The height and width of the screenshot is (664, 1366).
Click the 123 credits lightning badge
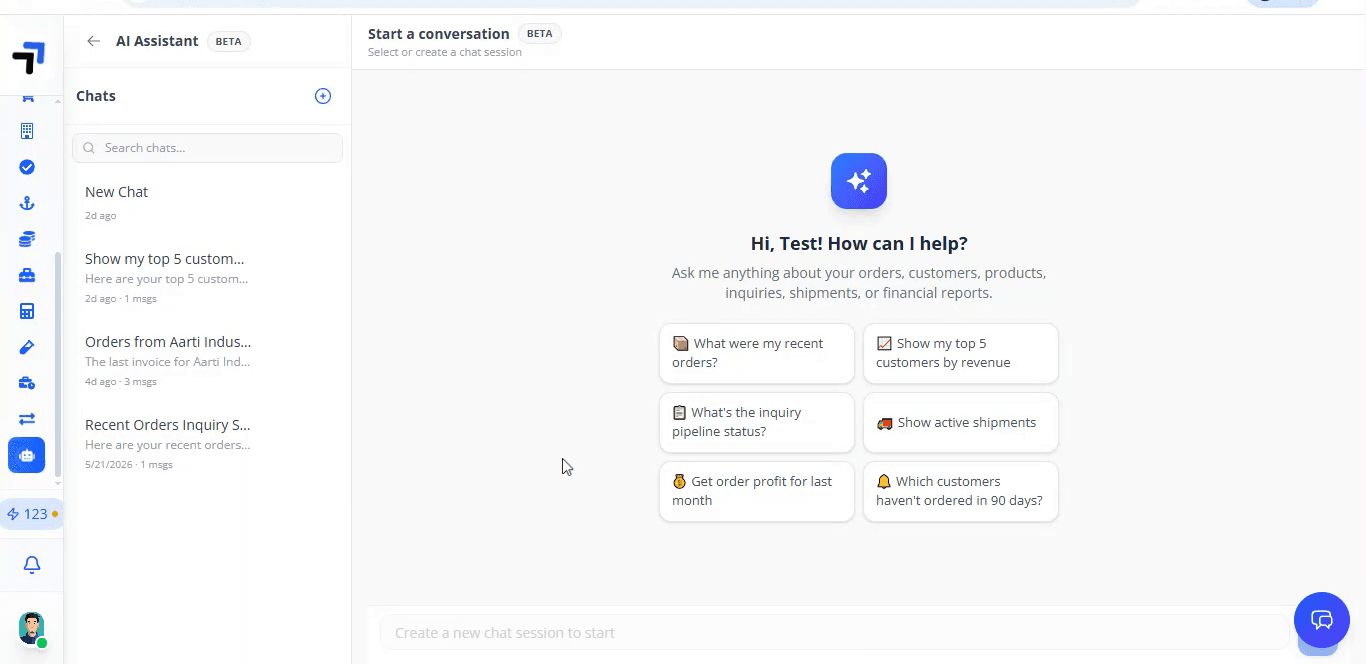click(32, 514)
